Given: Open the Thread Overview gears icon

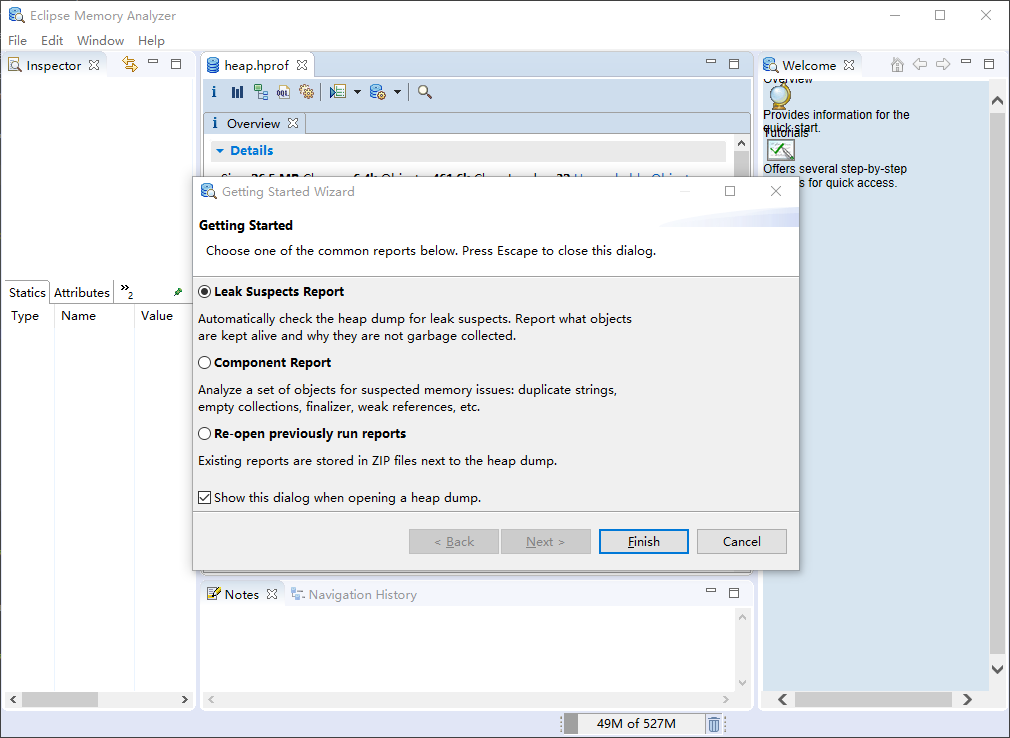Looking at the screenshot, I should tap(307, 92).
